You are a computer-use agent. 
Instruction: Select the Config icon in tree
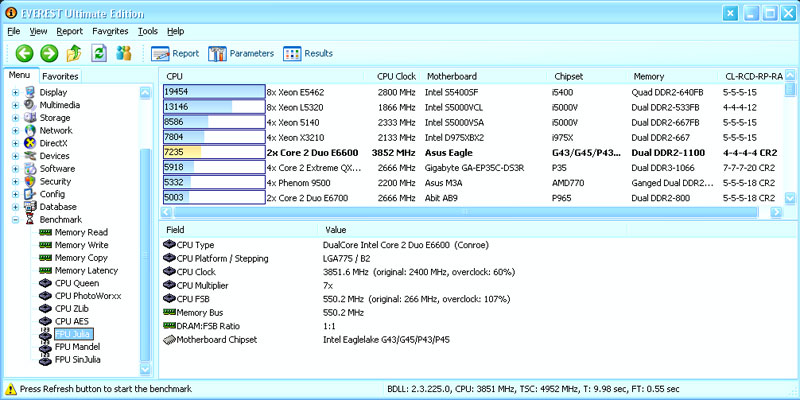click(30, 194)
